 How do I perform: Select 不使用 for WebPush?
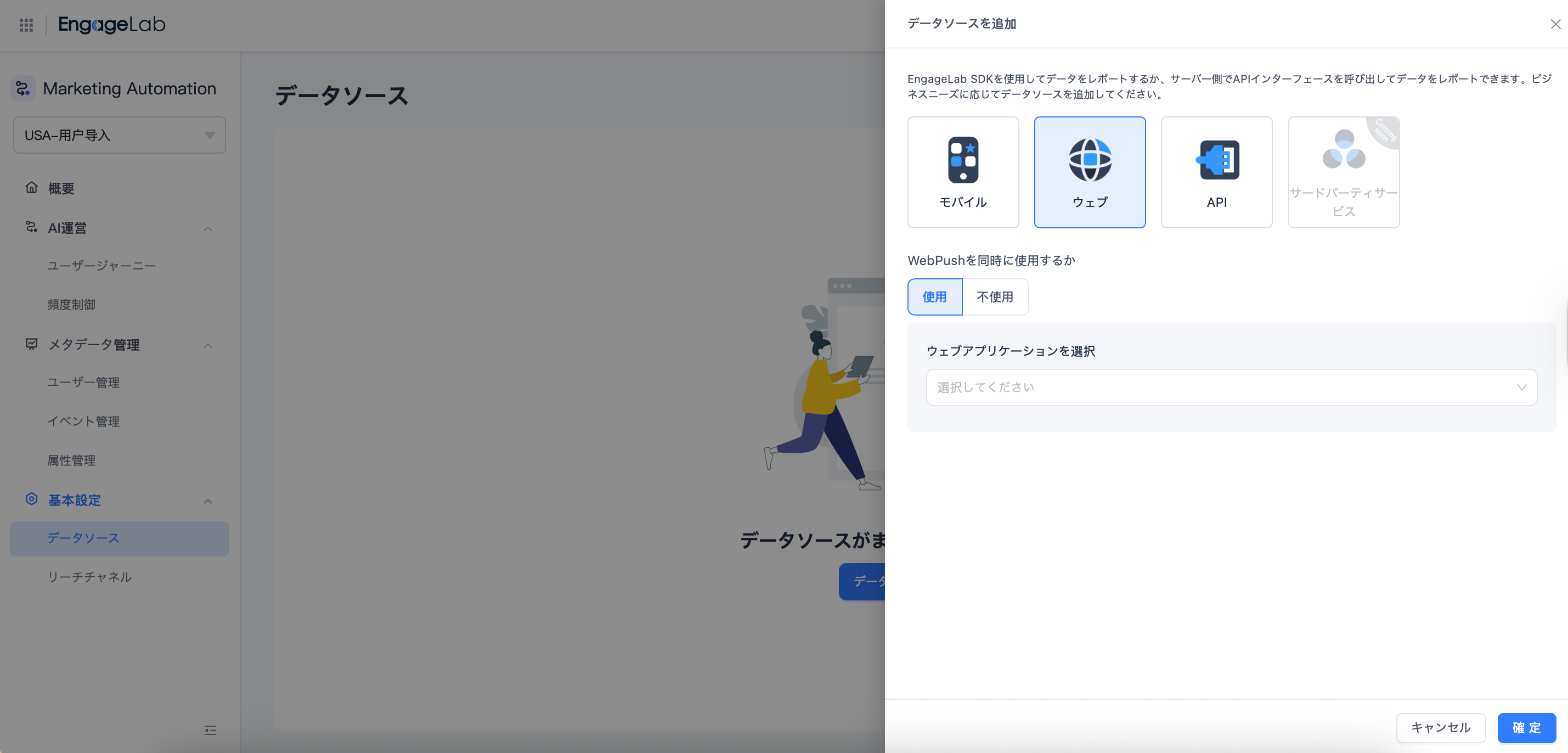(x=995, y=297)
